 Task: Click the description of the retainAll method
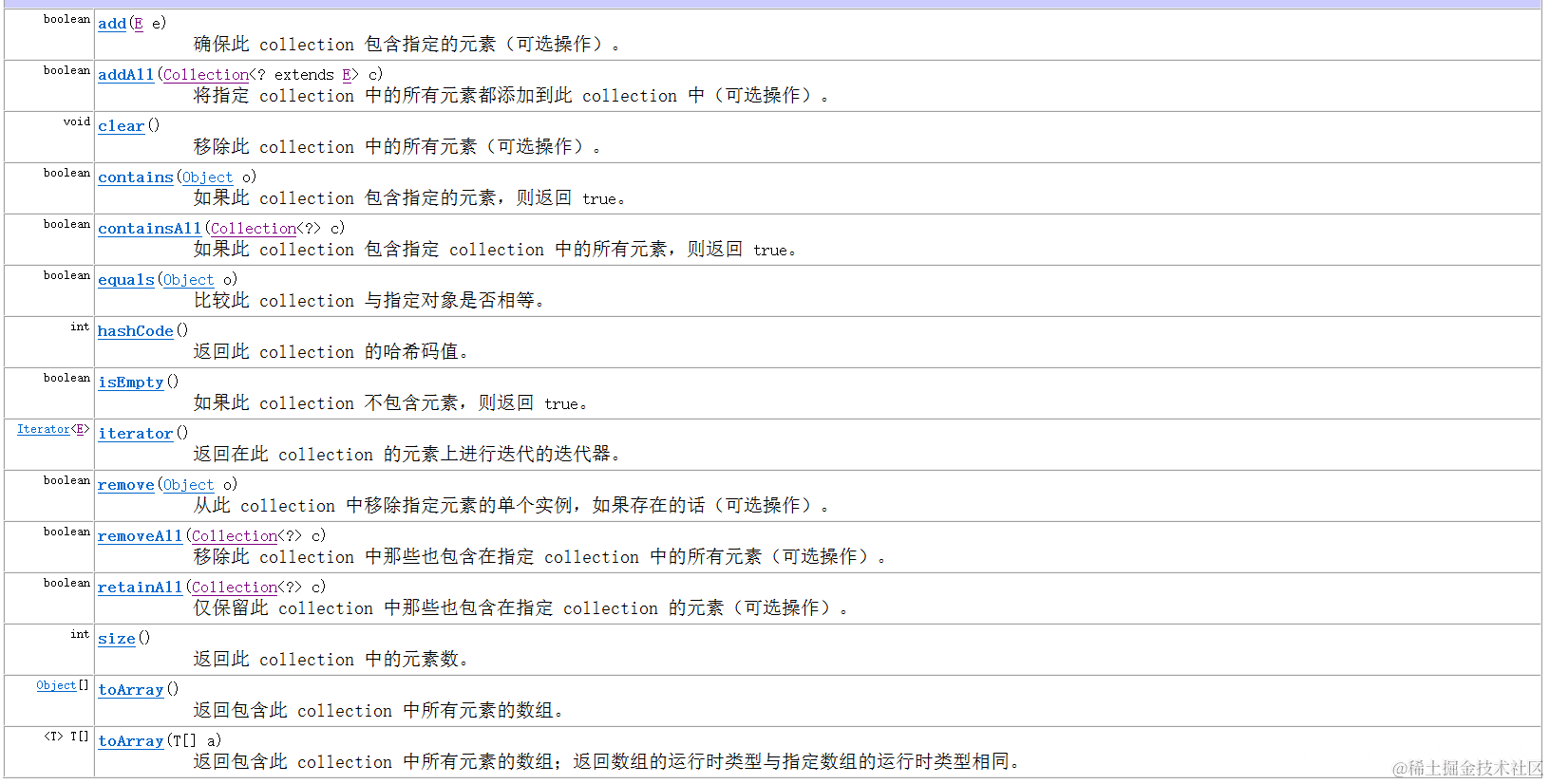(520, 608)
